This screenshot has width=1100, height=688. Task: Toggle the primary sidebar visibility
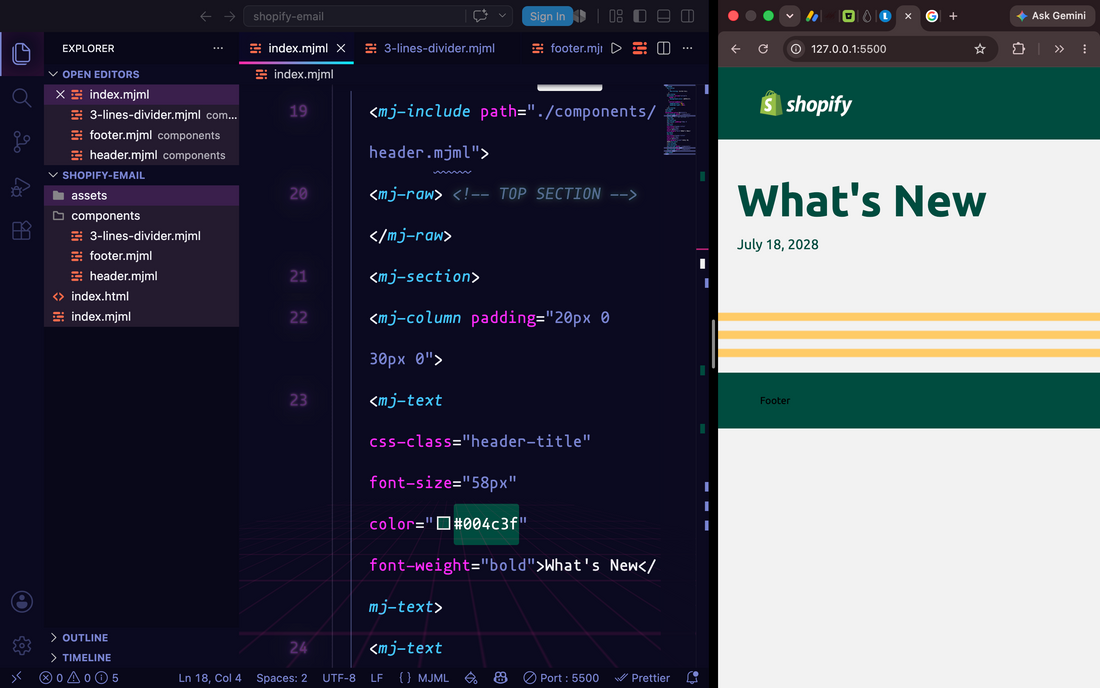point(640,15)
